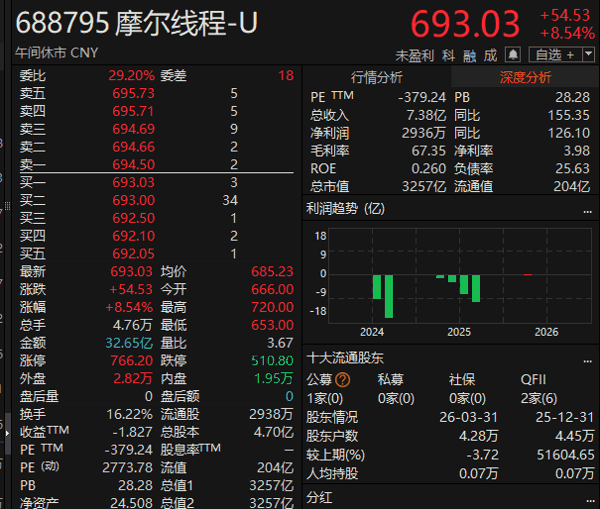Select the 卖一 price 694.50
Image resolution: width=600 pixels, height=509 pixels.
click(133, 164)
